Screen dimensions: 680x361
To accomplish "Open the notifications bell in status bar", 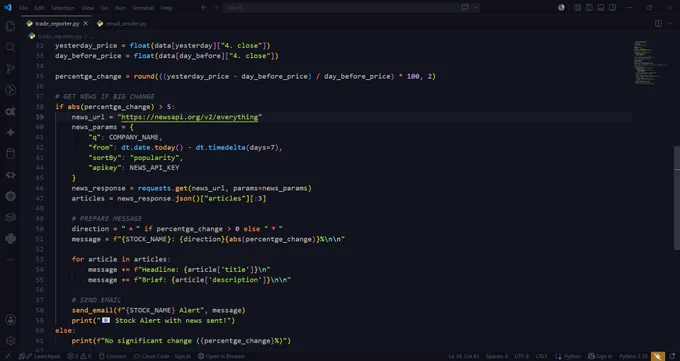I will tap(671, 356).
